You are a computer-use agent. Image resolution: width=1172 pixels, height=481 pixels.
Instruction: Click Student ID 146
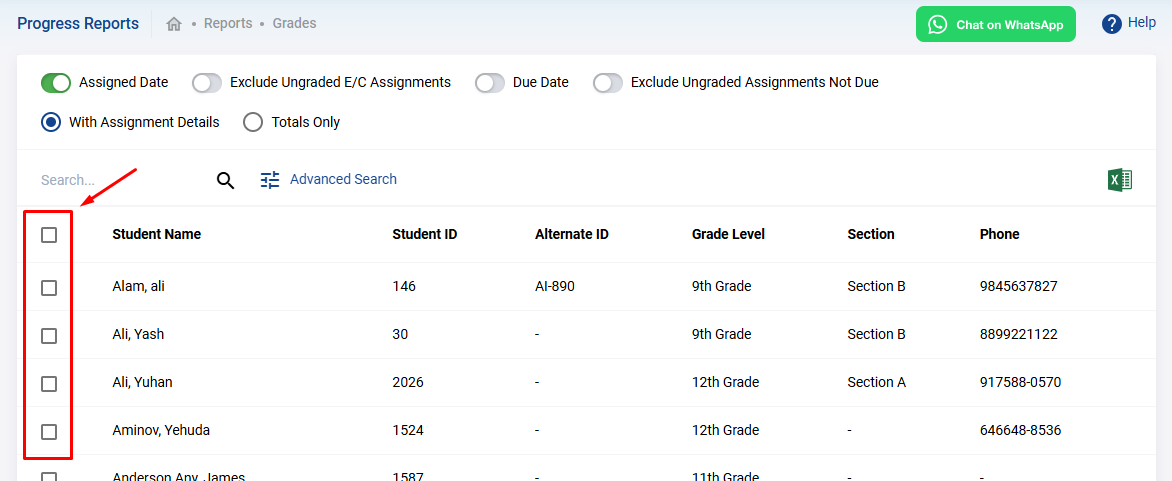pos(404,286)
